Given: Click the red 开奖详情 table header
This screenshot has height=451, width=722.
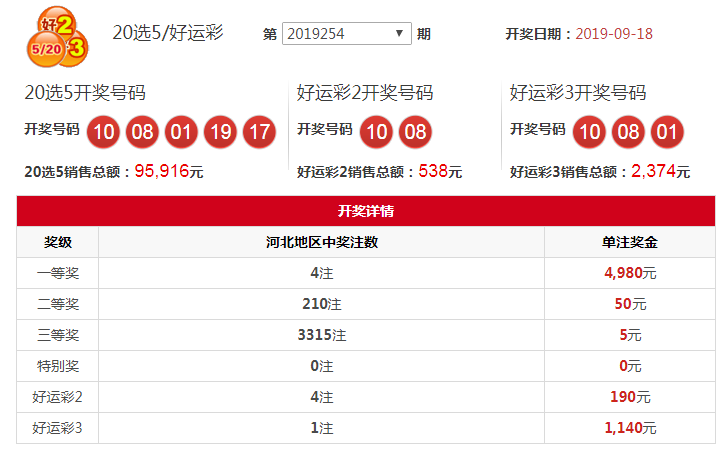Looking at the screenshot, I should [366, 211].
